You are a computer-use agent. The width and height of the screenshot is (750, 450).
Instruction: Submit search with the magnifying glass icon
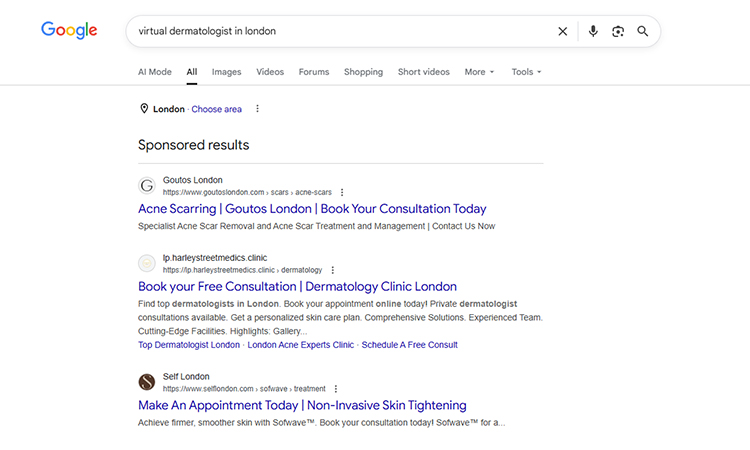coord(642,32)
